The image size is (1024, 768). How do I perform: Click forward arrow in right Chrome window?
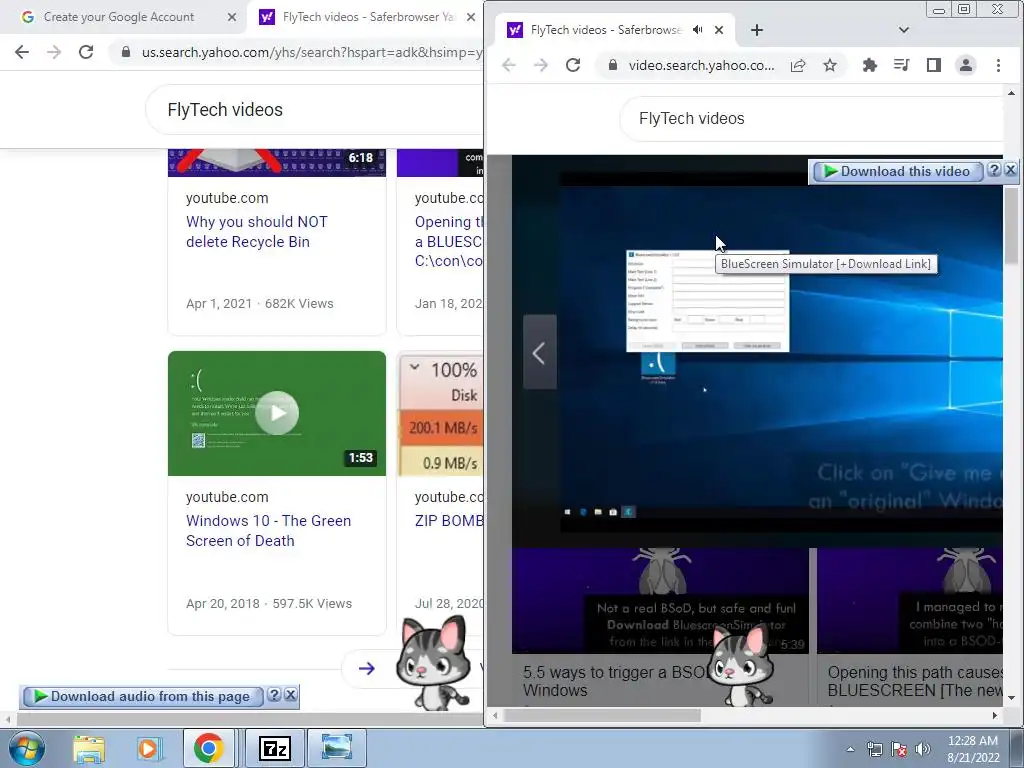coord(541,65)
